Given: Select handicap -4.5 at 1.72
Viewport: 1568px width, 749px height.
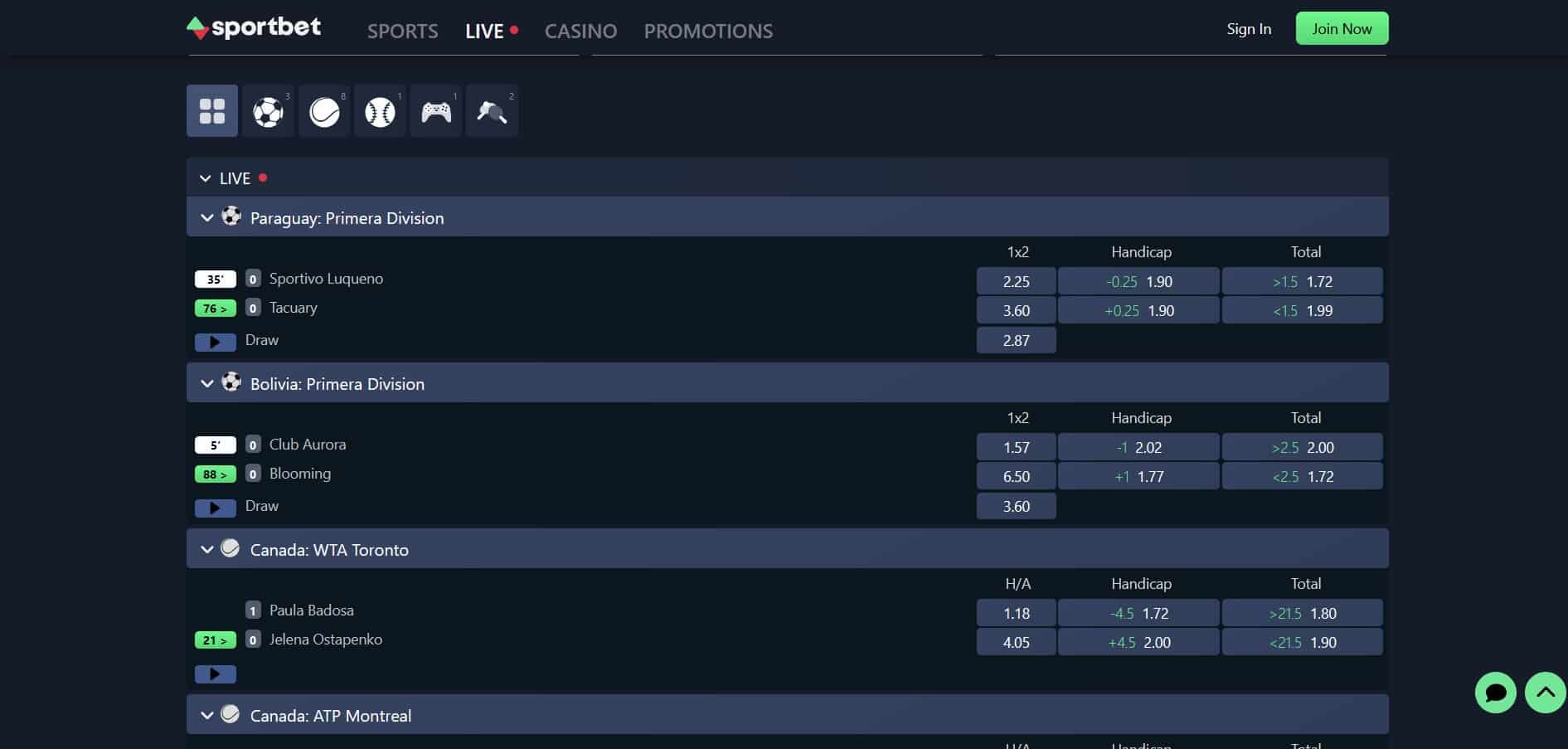Looking at the screenshot, I should (x=1139, y=613).
